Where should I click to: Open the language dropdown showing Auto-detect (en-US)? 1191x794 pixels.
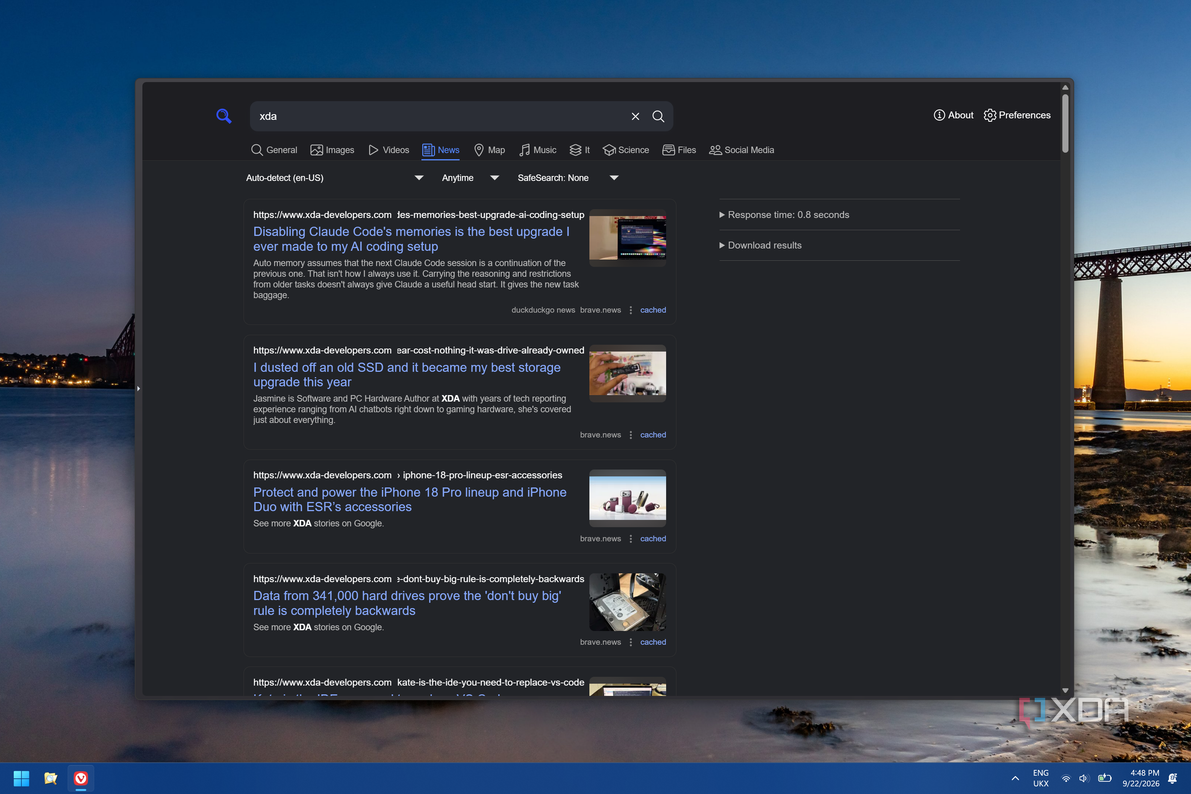[x=334, y=178]
